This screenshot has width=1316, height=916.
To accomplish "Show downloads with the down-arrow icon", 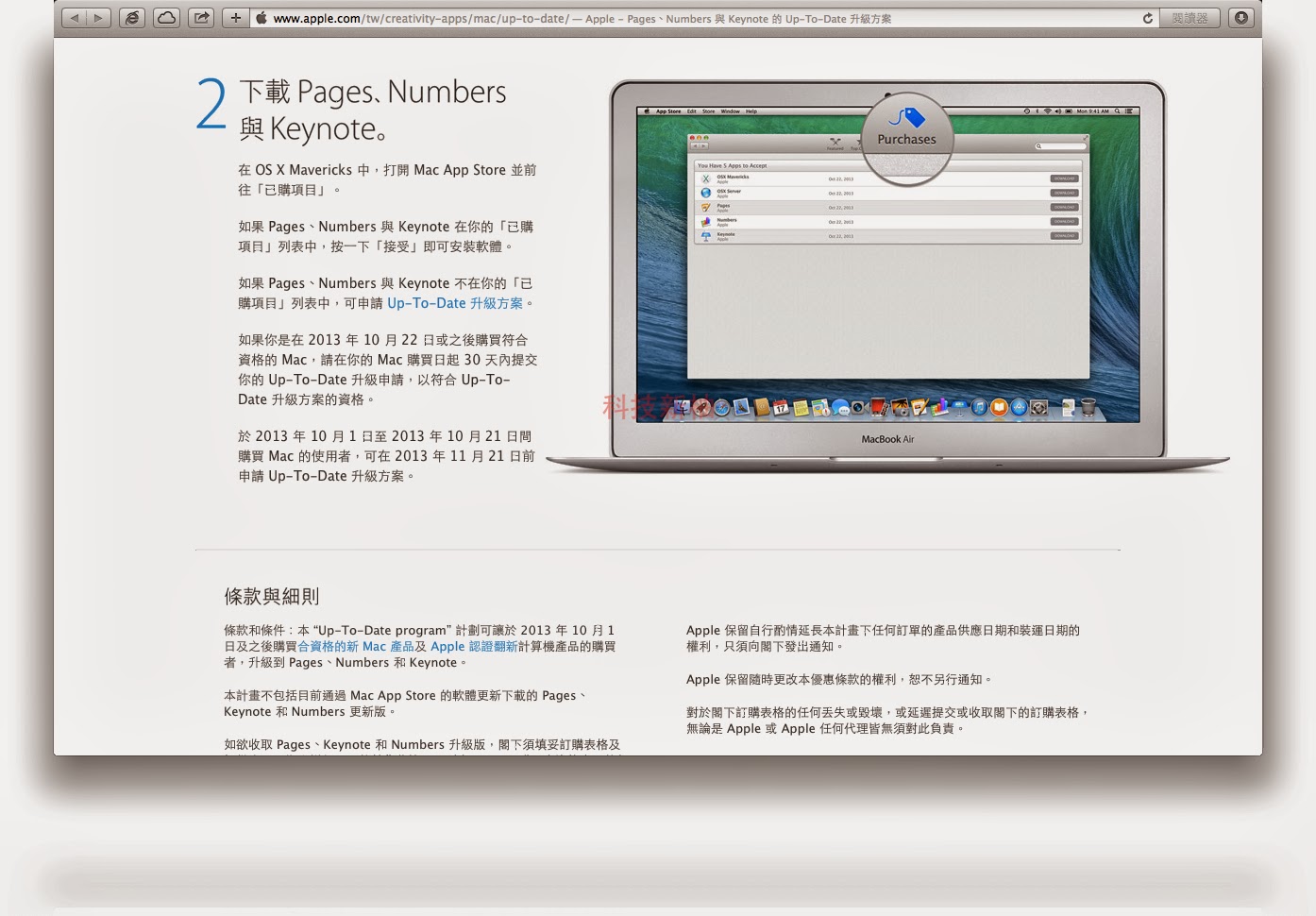I will 1240,18.
